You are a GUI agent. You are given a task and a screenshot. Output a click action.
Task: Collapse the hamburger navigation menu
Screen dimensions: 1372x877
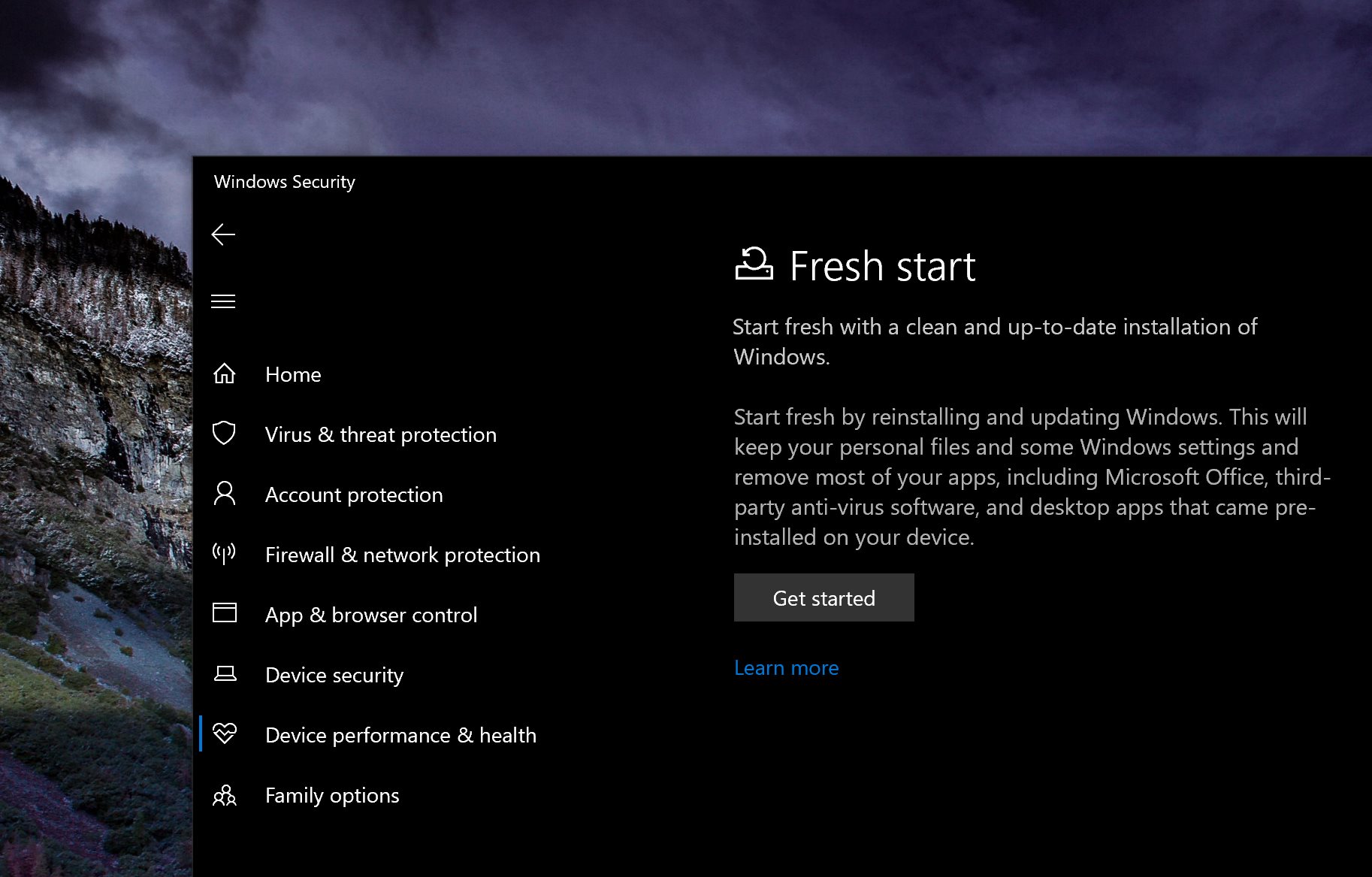coord(223,302)
